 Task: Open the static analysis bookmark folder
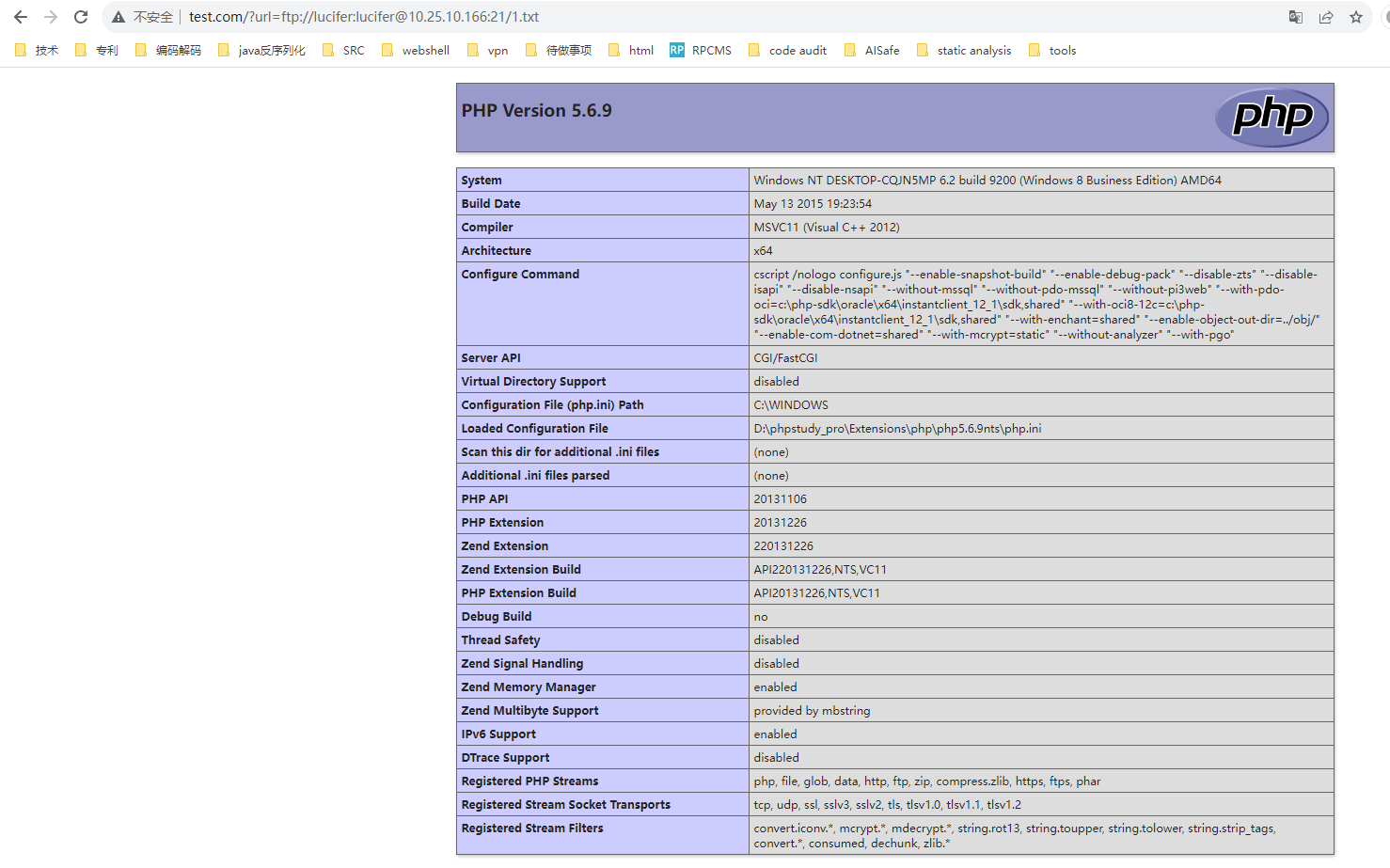[964, 51]
